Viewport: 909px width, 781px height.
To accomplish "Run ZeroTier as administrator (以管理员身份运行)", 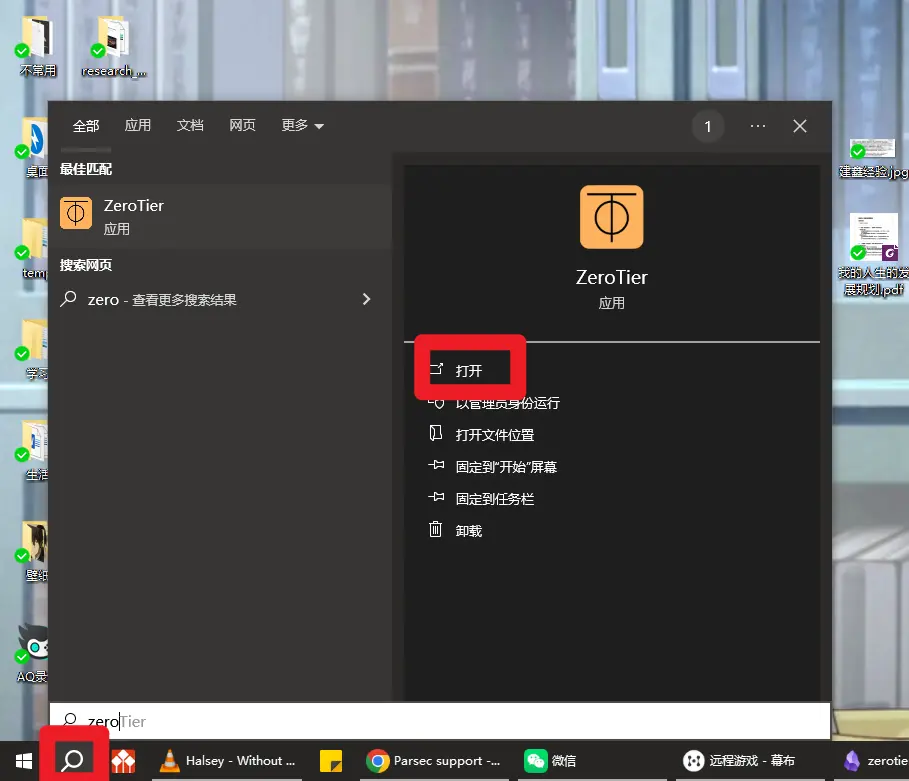I will 506,403.
